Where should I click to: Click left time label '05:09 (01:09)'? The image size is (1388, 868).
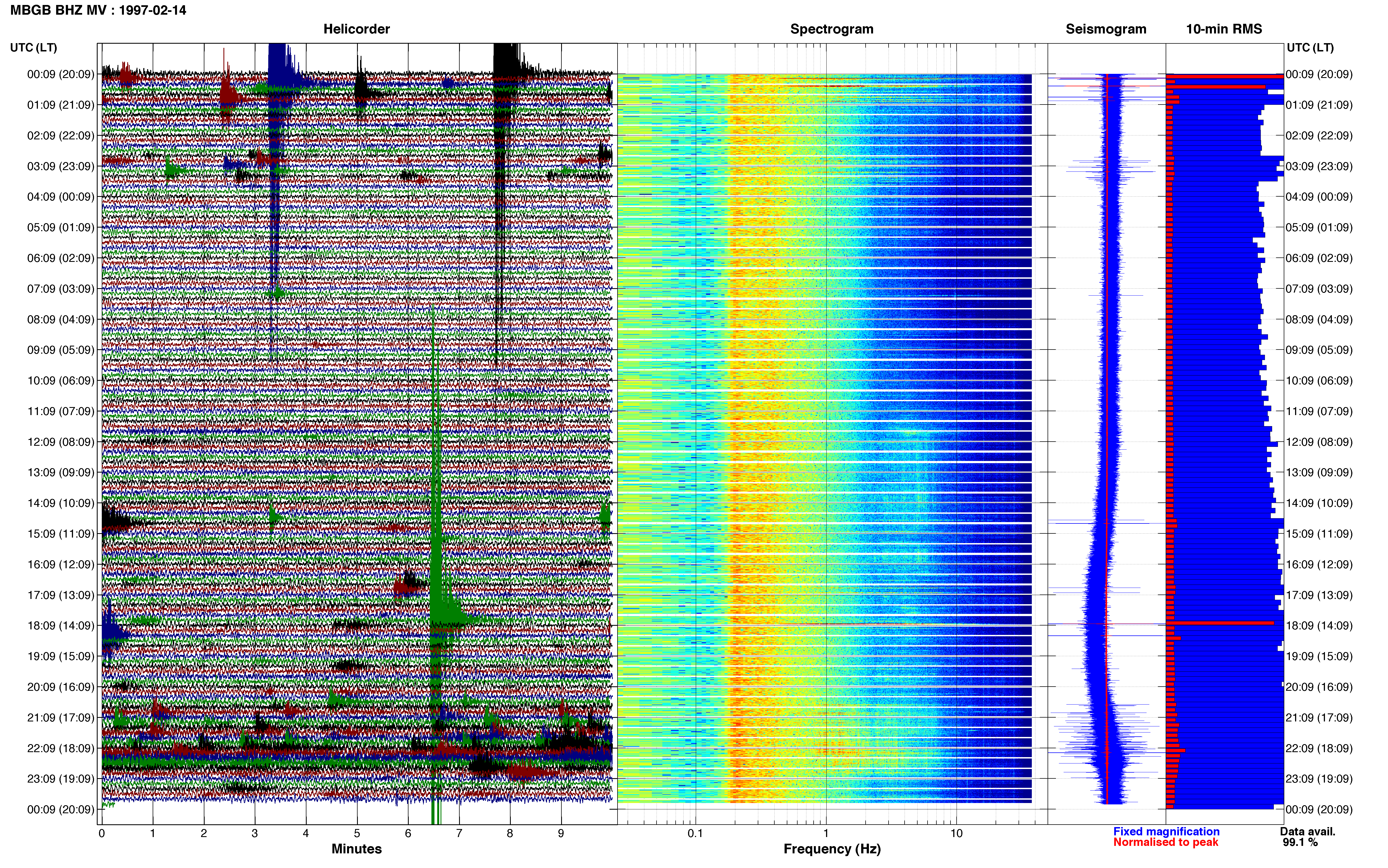[x=61, y=227]
